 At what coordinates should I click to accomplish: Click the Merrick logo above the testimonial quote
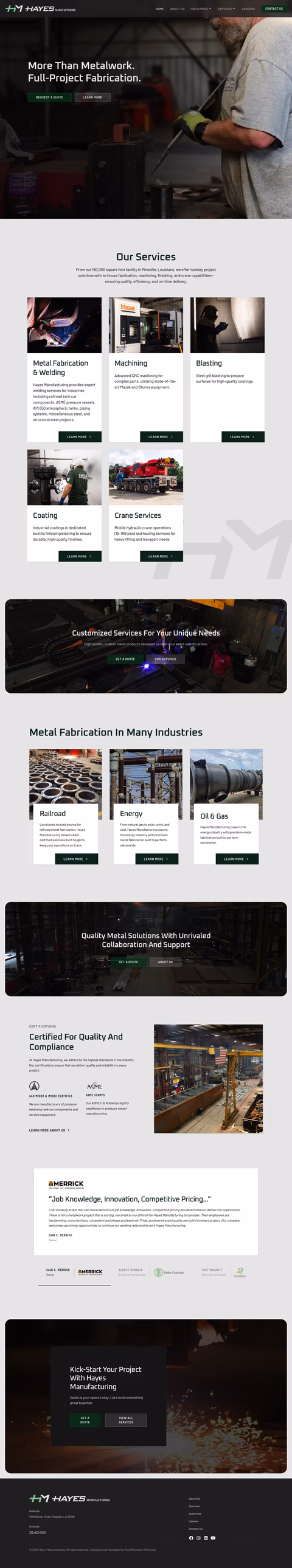66,1184
